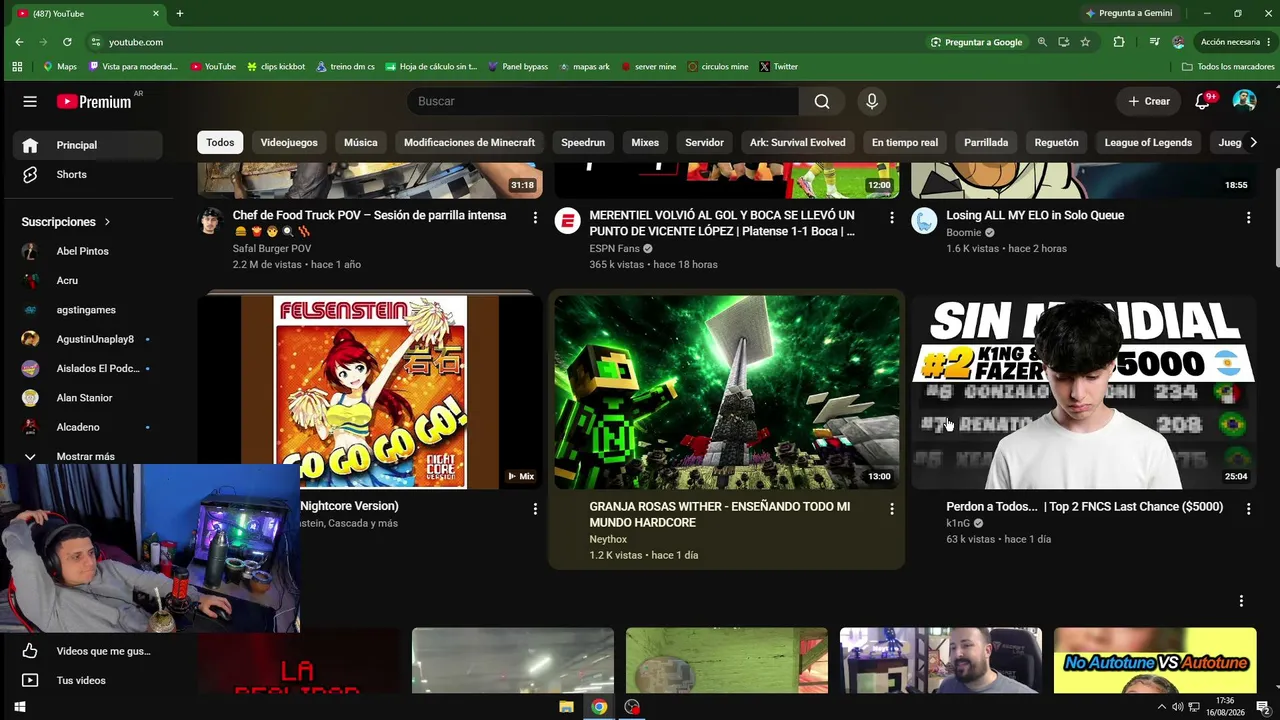Open the GRANJA ROSAS WITHER thumbnail
The height and width of the screenshot is (720, 1280).
pyautogui.click(x=727, y=392)
